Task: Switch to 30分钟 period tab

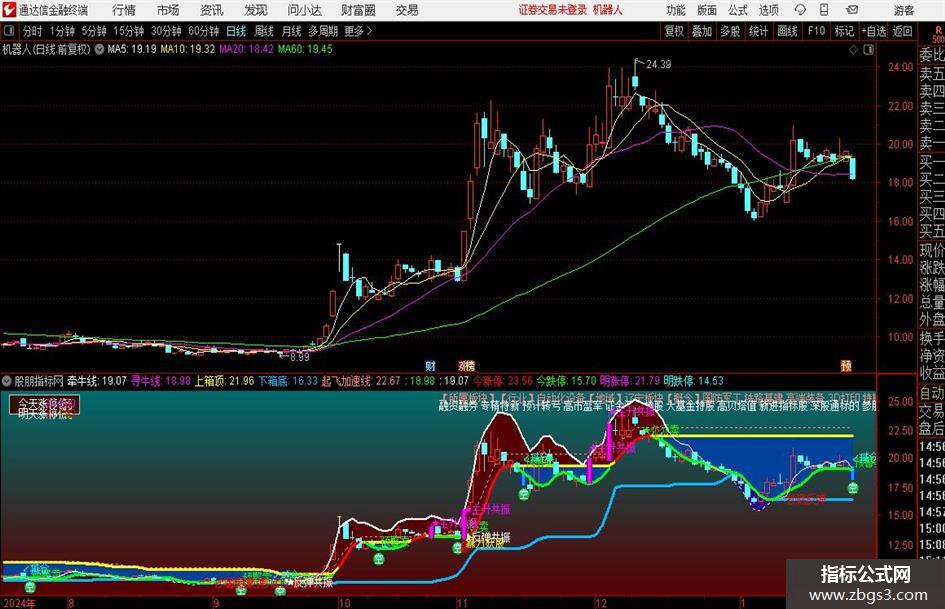Action: tap(166, 31)
